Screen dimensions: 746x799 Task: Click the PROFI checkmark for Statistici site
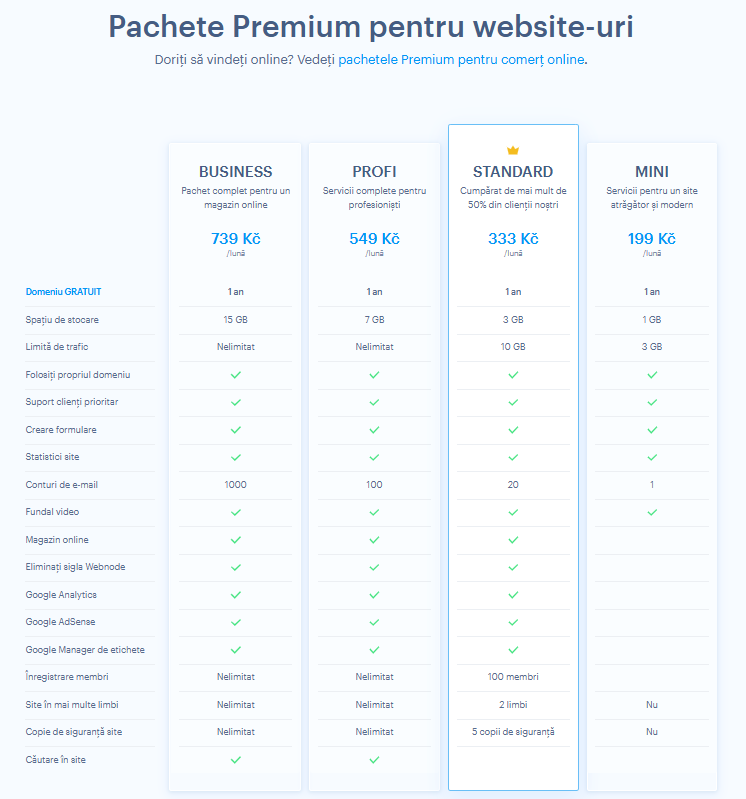point(374,457)
